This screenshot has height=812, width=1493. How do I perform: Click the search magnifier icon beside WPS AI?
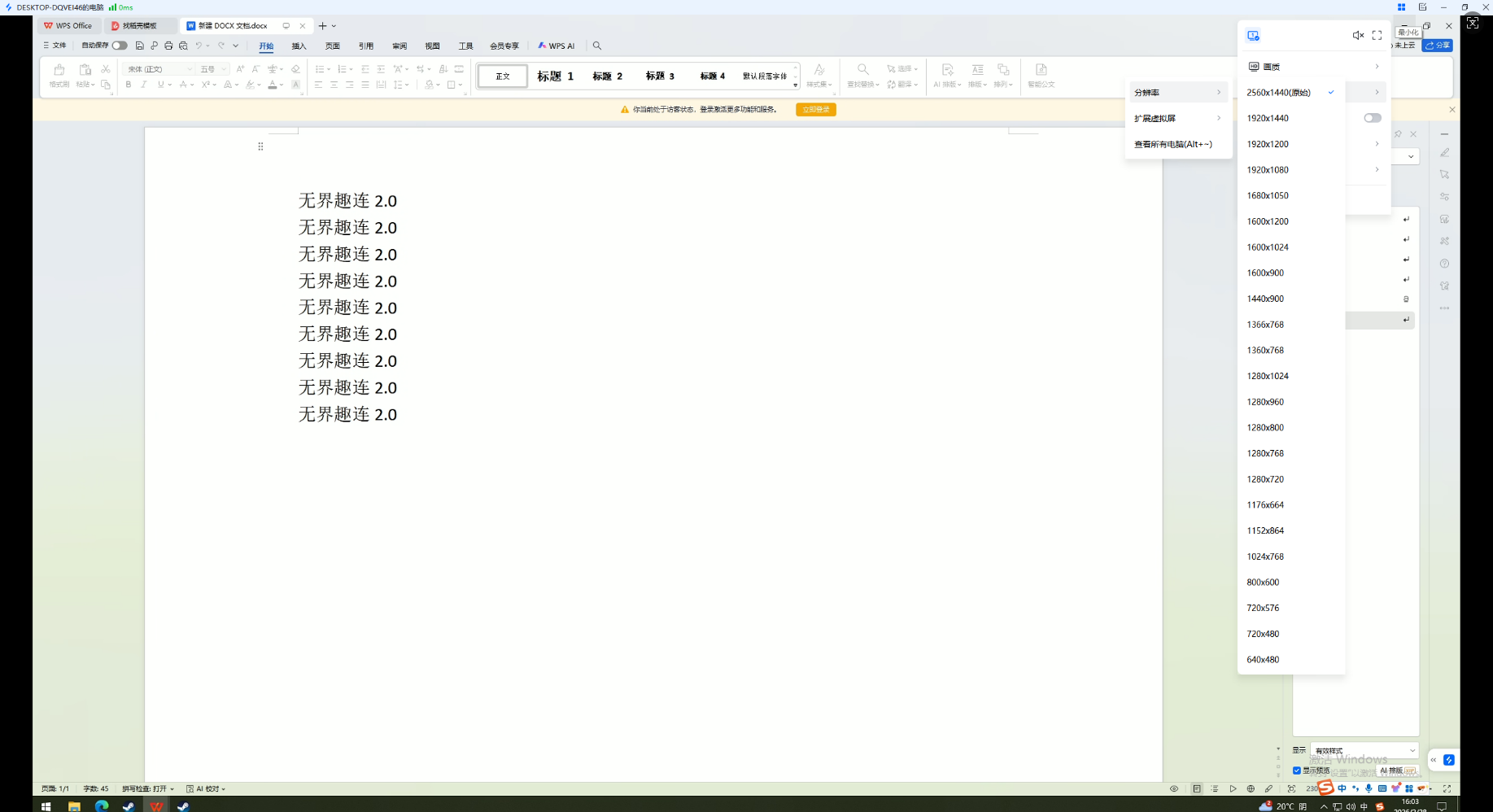point(597,46)
